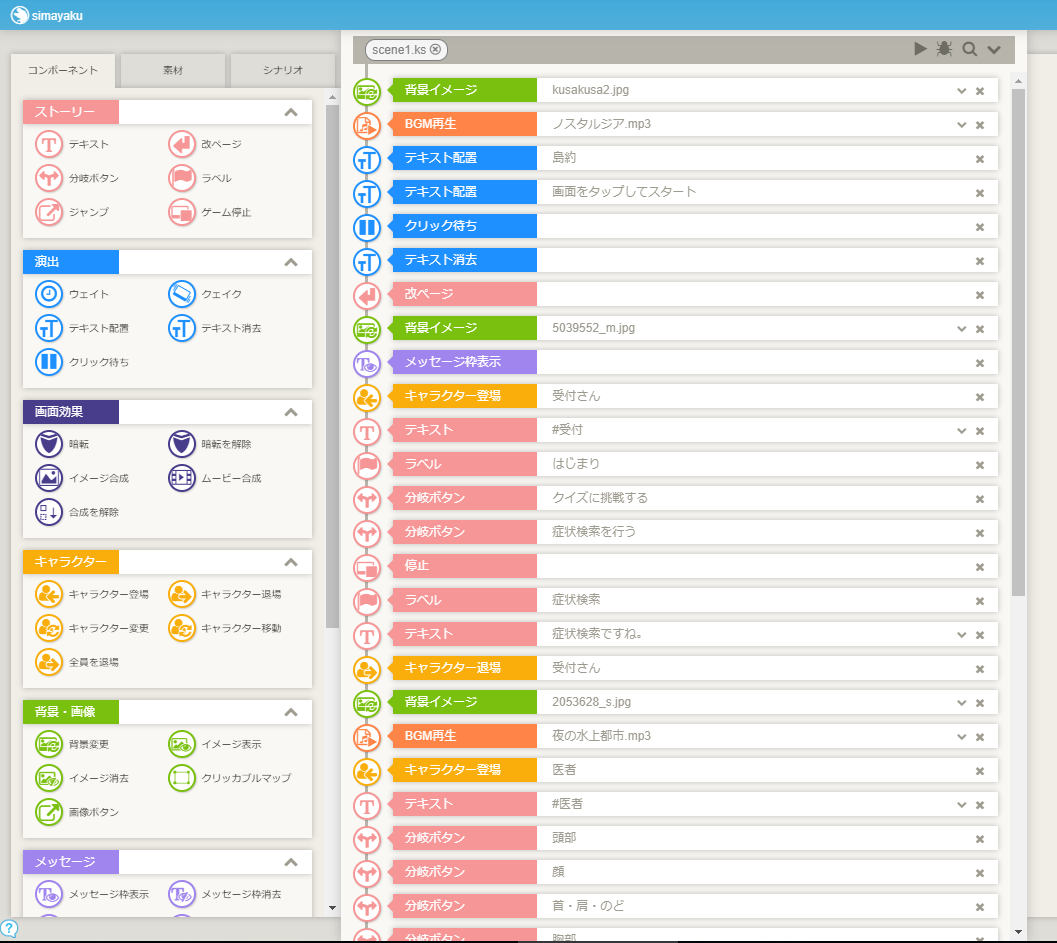Pick キャラクター登場 component in キャラクター panel

point(49,595)
